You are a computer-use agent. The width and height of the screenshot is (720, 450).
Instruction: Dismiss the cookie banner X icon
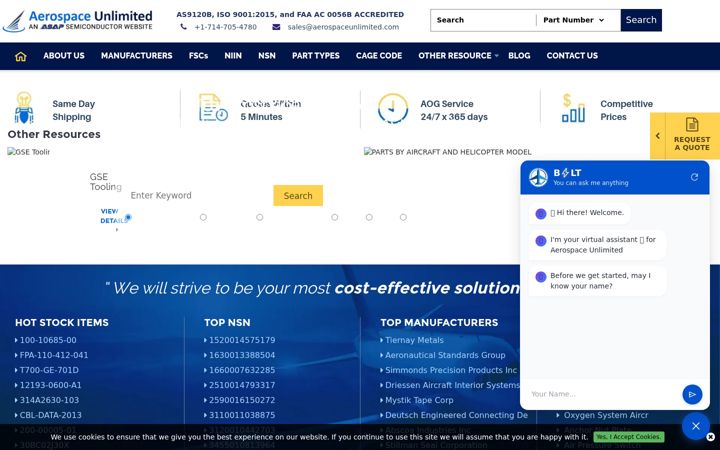pyautogui.click(x=710, y=437)
